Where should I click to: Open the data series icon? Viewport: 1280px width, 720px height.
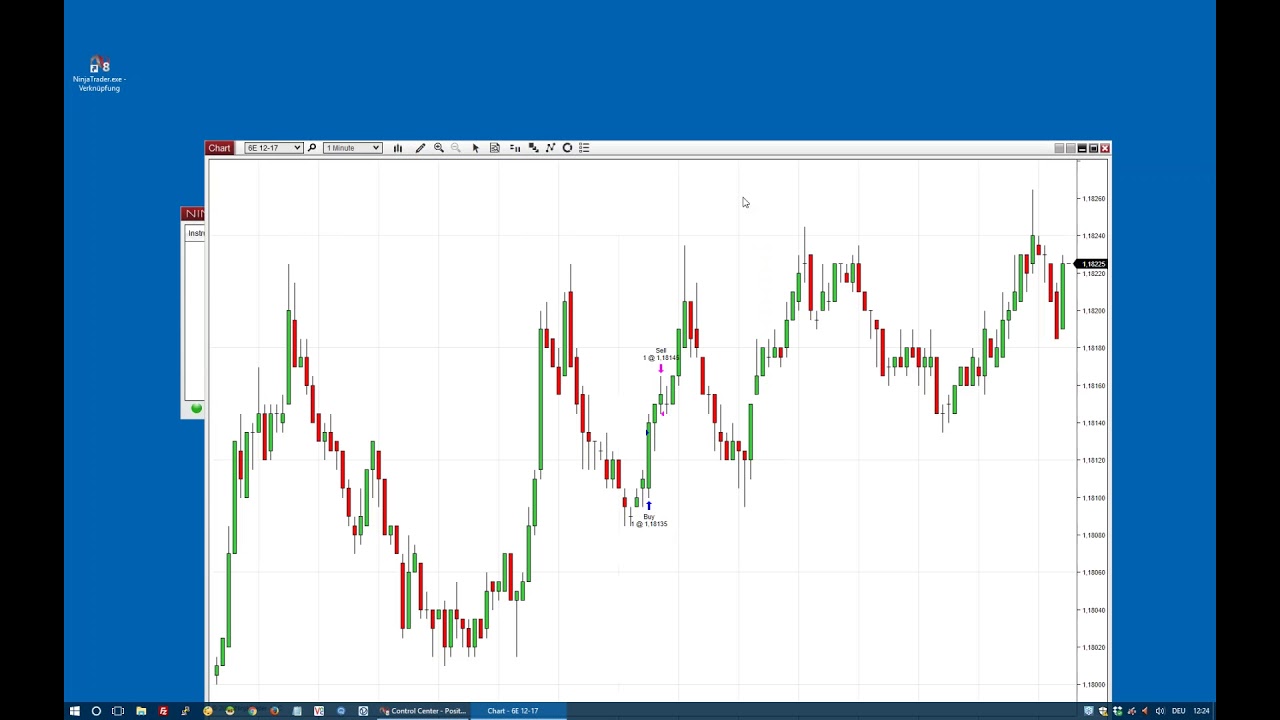click(533, 148)
